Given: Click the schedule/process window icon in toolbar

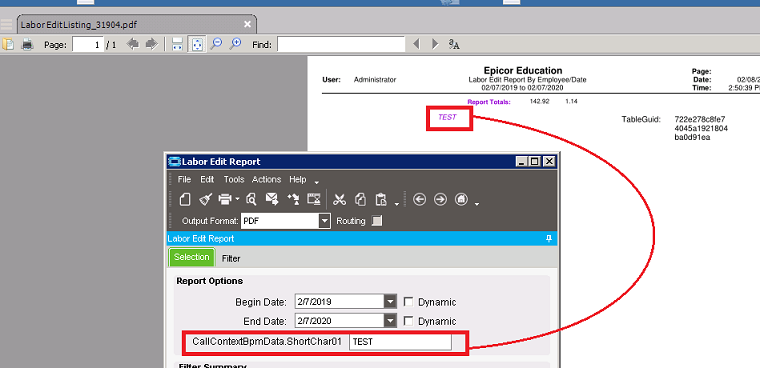Looking at the screenshot, I should tap(314, 199).
